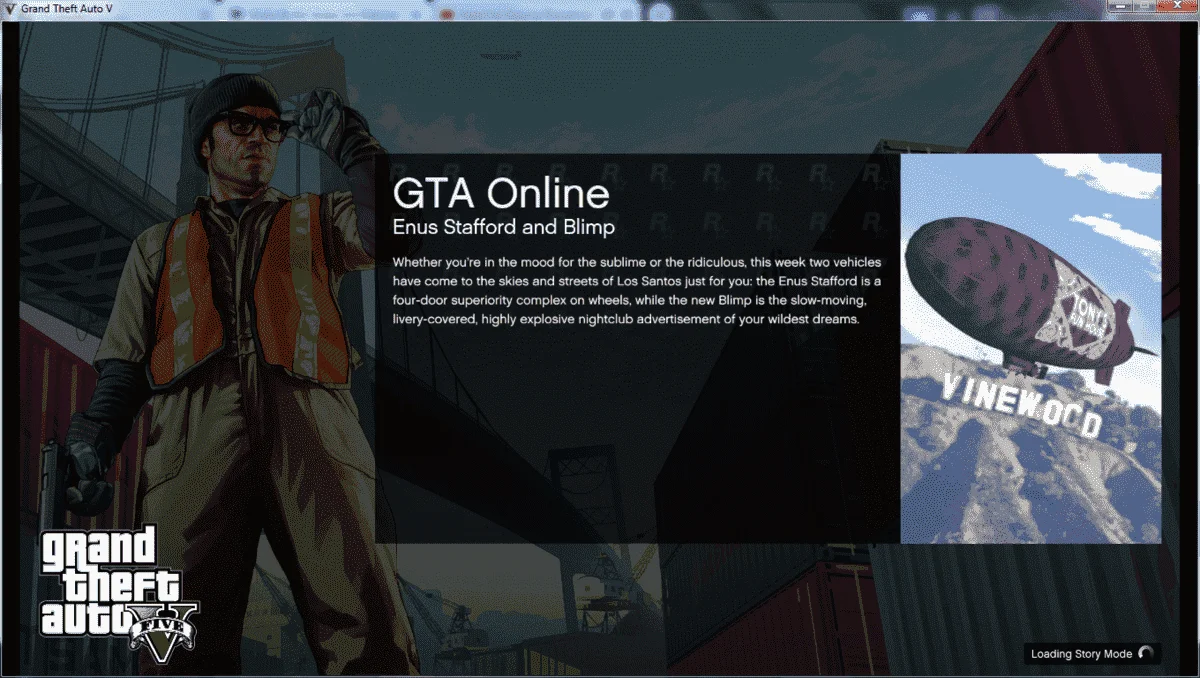Click the Loading Story Mode status text

point(1081,654)
